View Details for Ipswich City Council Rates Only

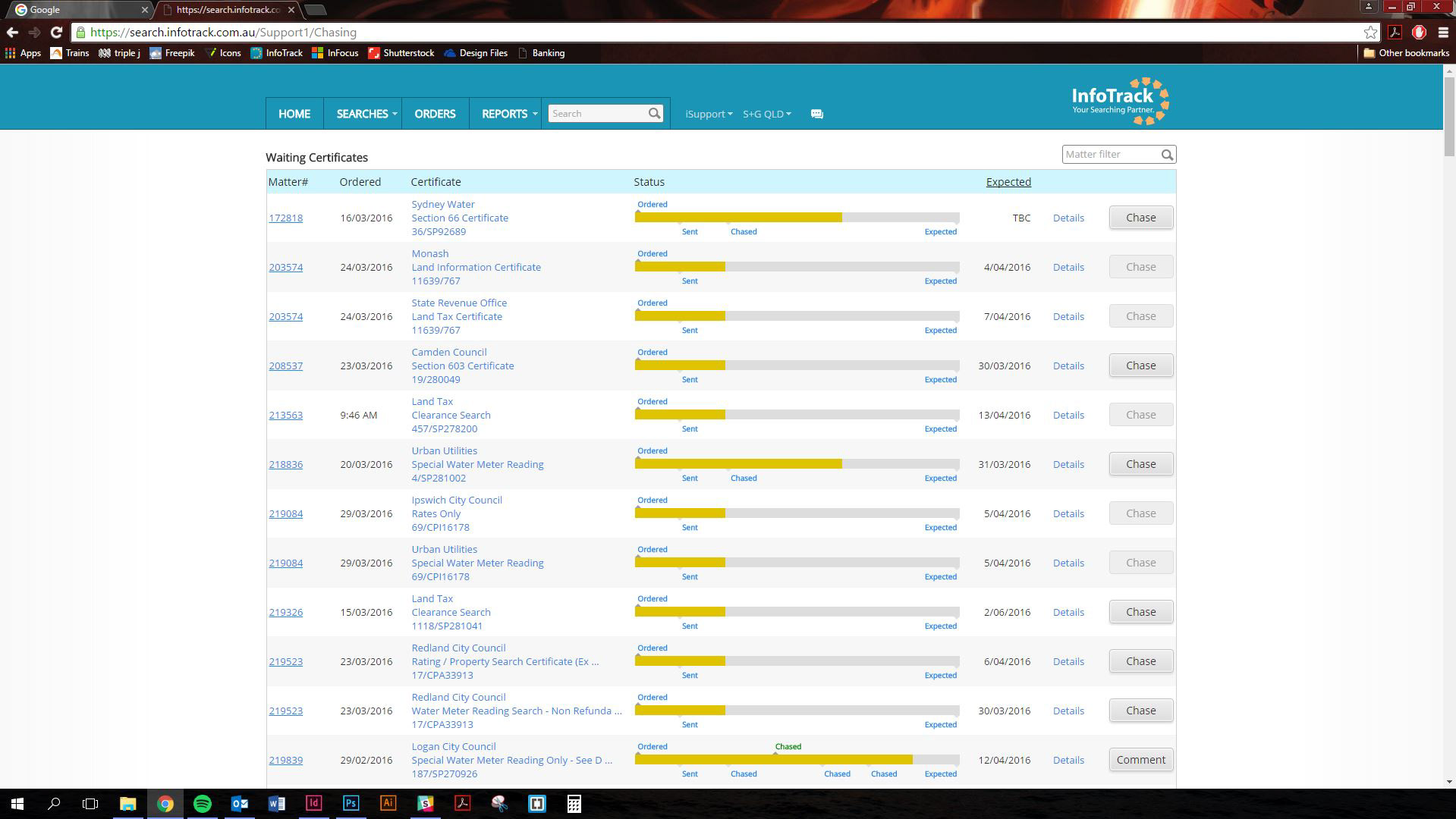pos(1068,514)
